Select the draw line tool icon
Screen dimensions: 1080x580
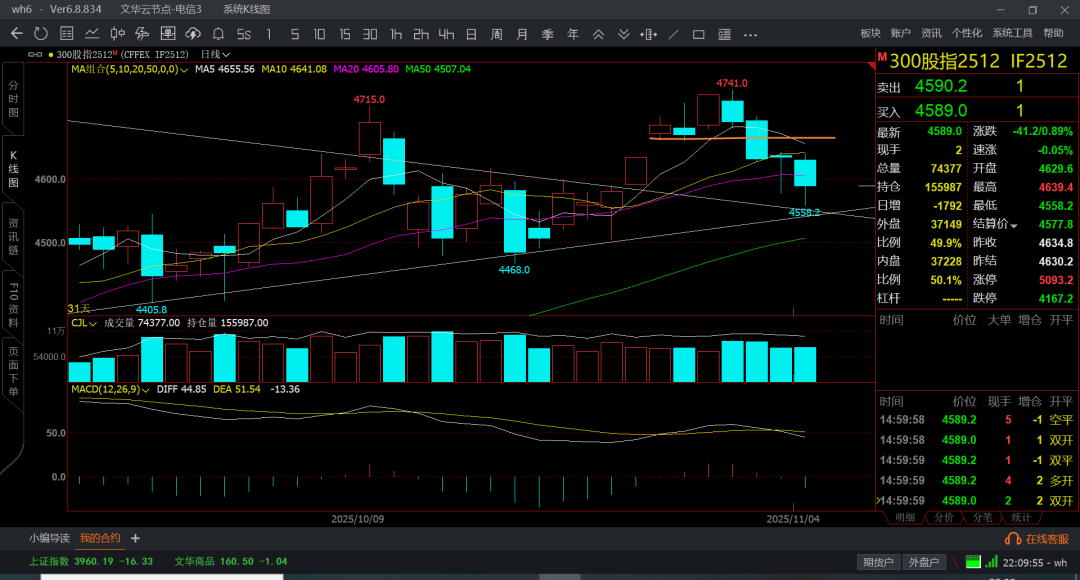click(674, 34)
